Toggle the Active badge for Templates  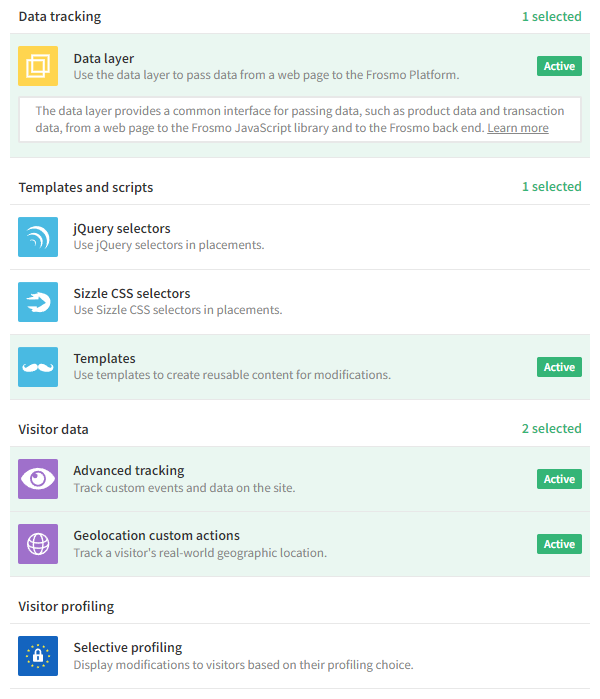click(x=559, y=367)
